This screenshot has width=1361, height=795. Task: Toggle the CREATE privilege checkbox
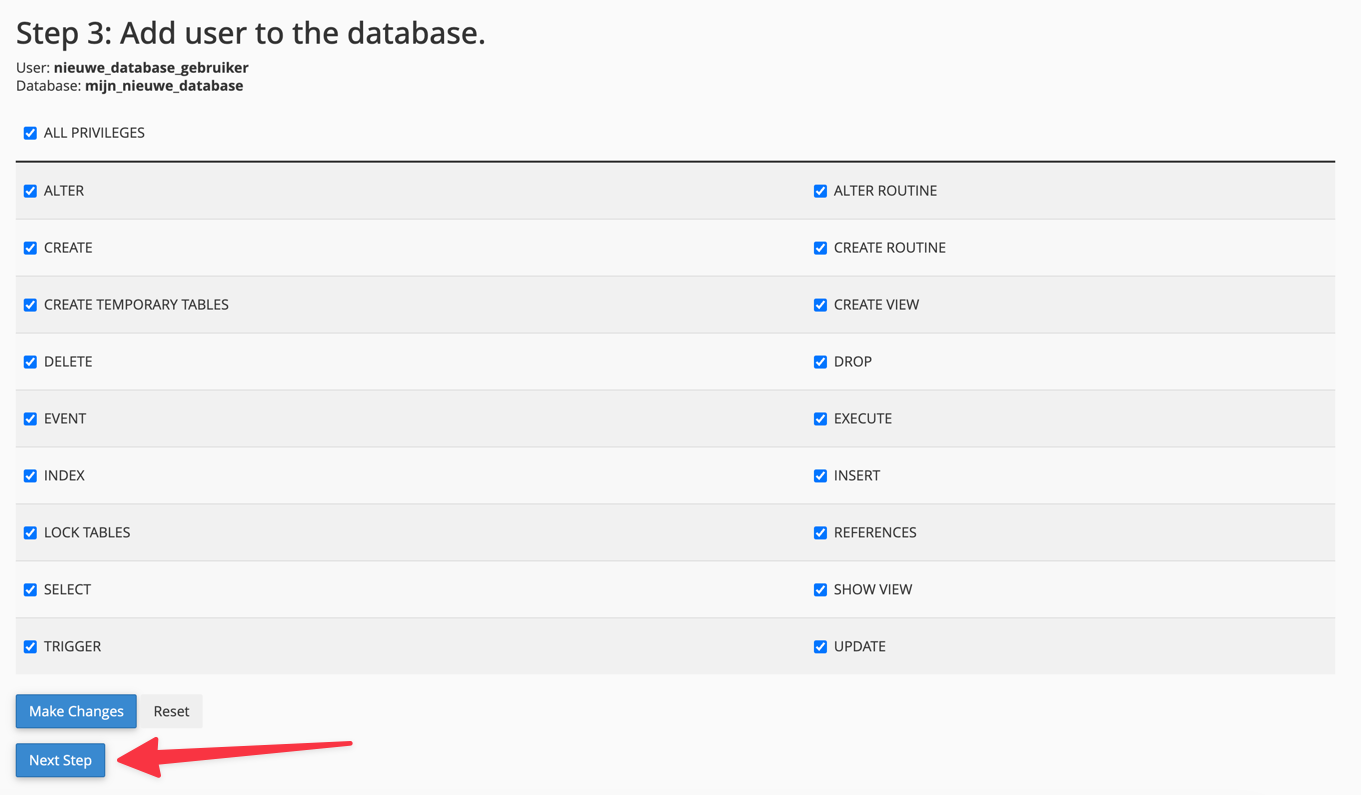coord(30,248)
